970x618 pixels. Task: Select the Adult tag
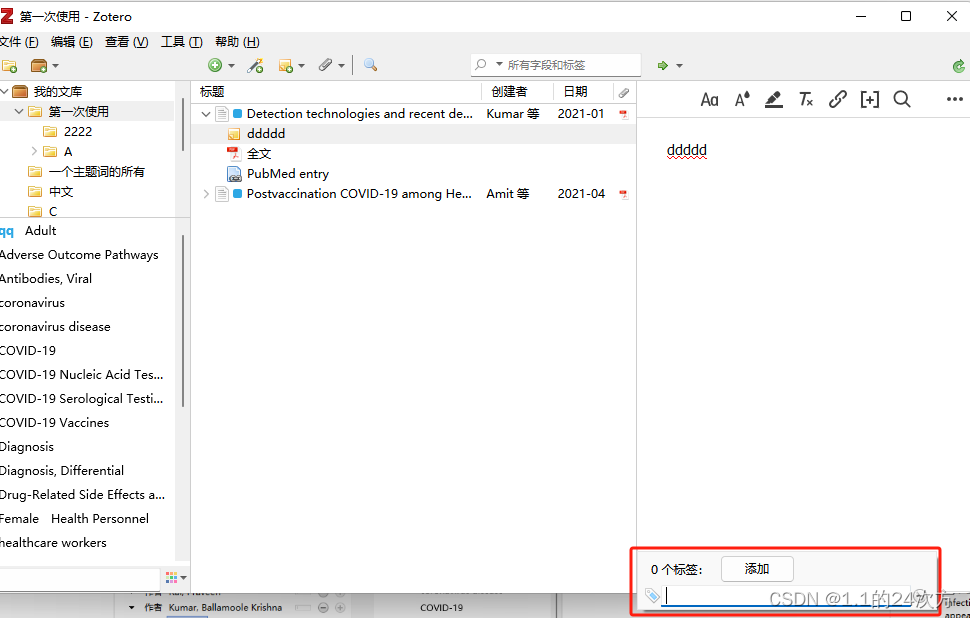(x=41, y=231)
